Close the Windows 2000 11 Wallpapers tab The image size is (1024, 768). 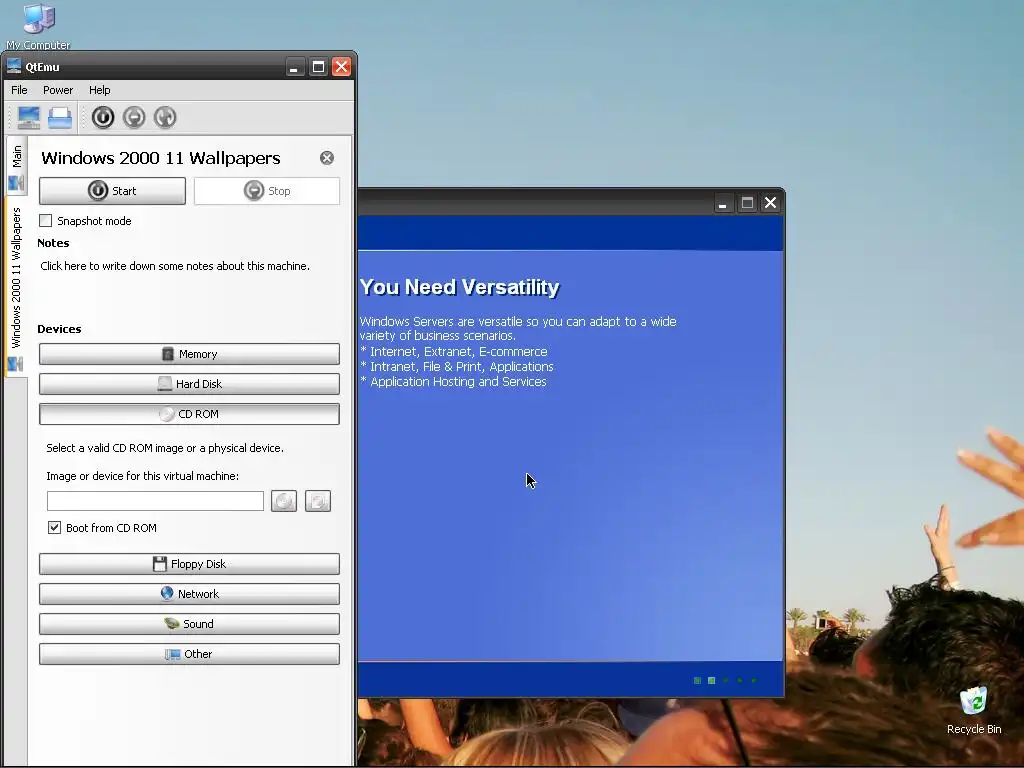(327, 158)
